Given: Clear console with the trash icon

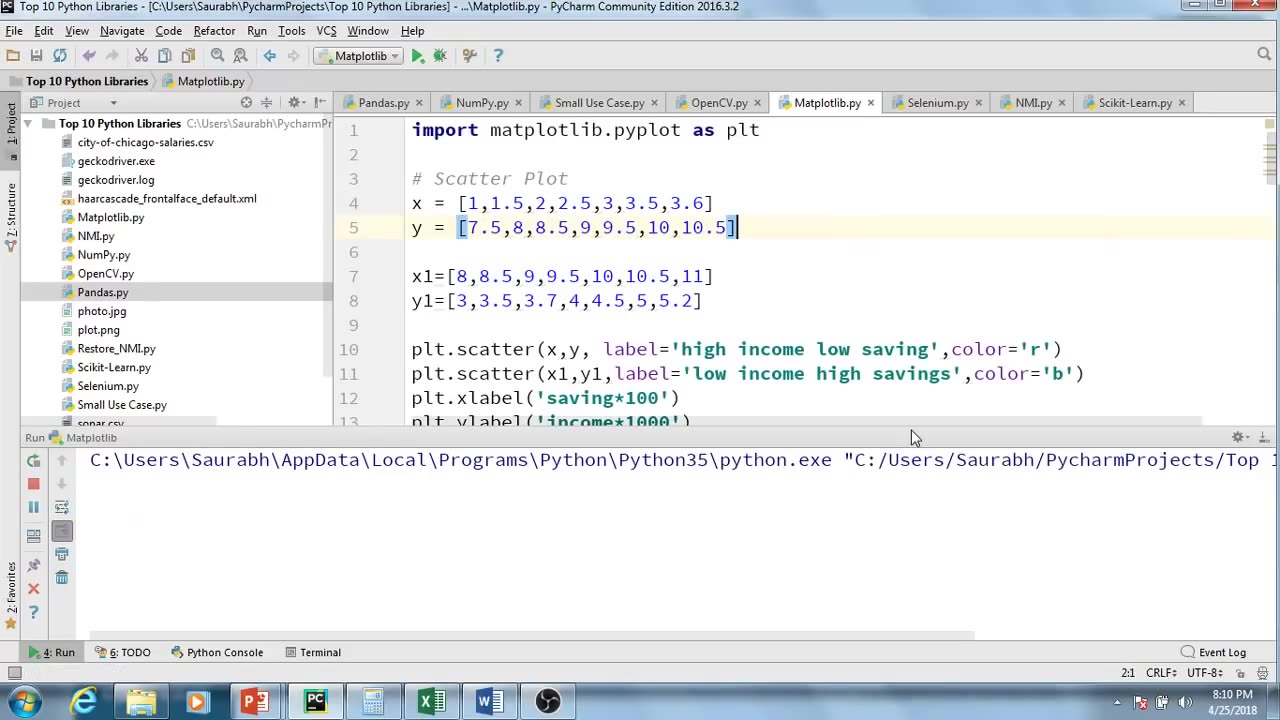Looking at the screenshot, I should tap(62, 577).
